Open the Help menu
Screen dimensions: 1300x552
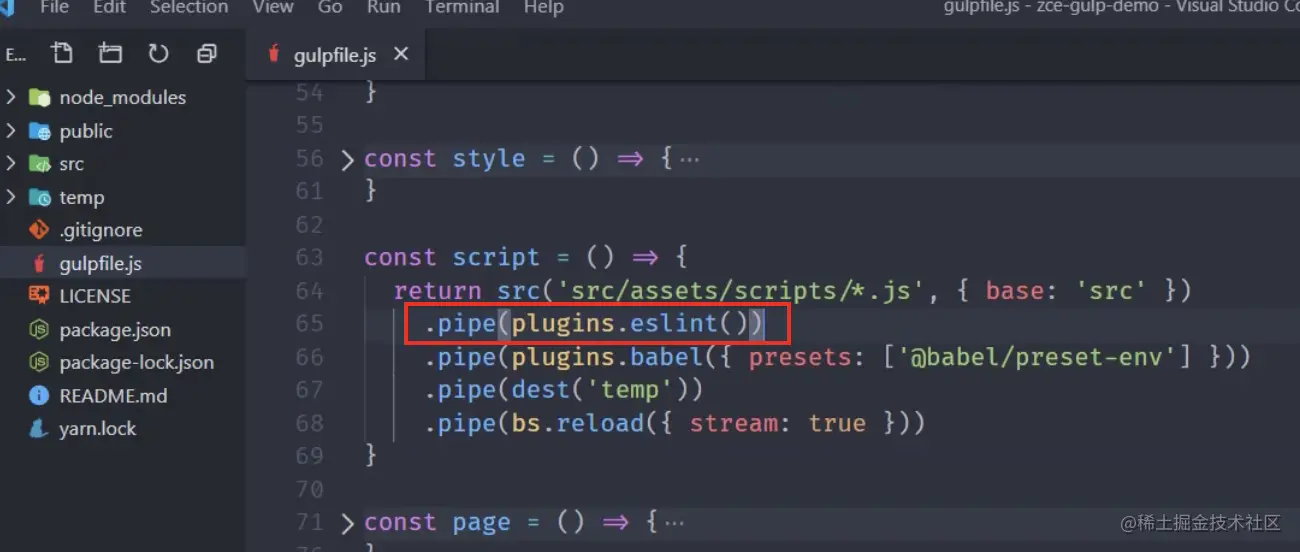coord(544,7)
